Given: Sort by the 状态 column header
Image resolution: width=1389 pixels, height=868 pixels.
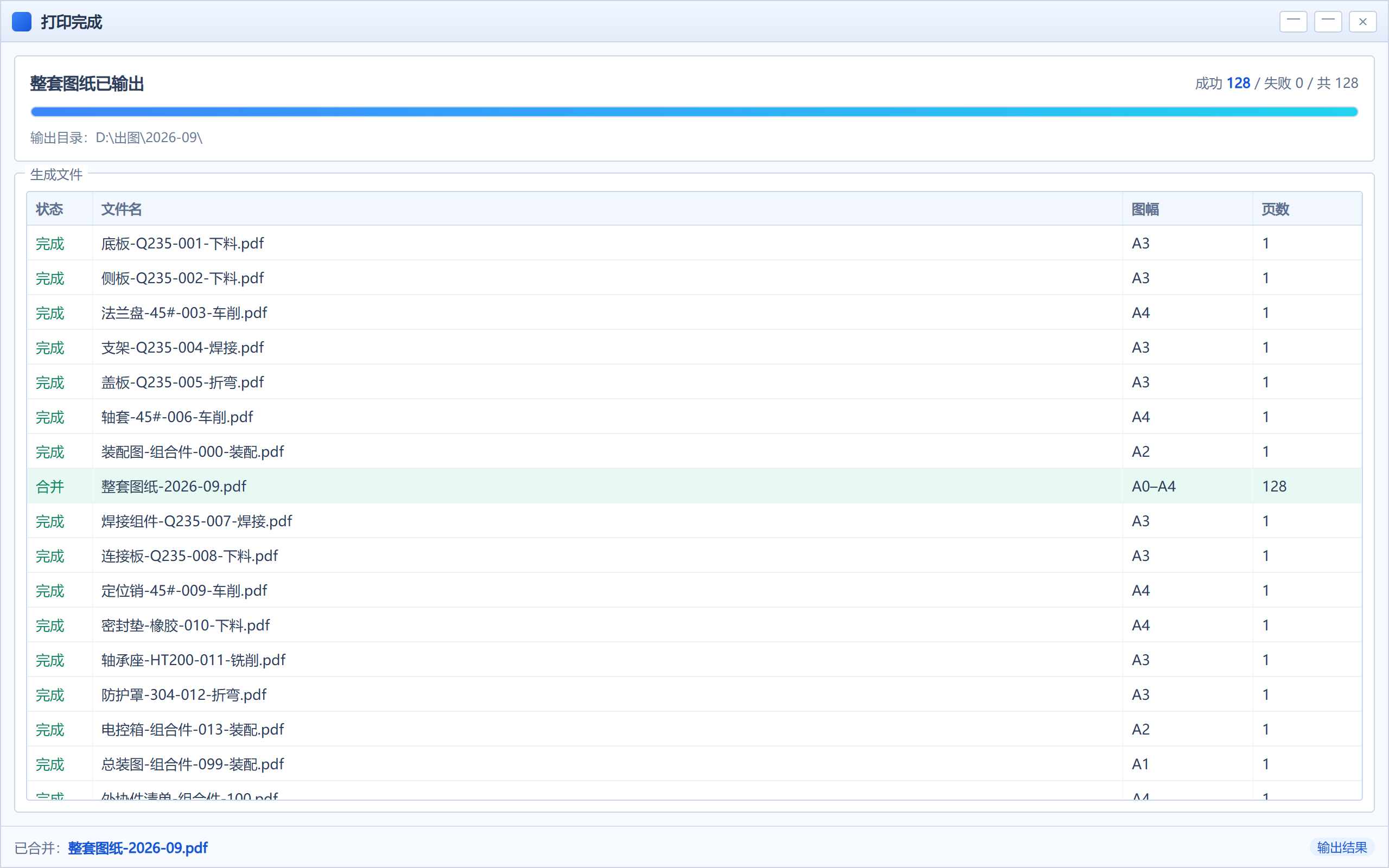Looking at the screenshot, I should point(60,209).
